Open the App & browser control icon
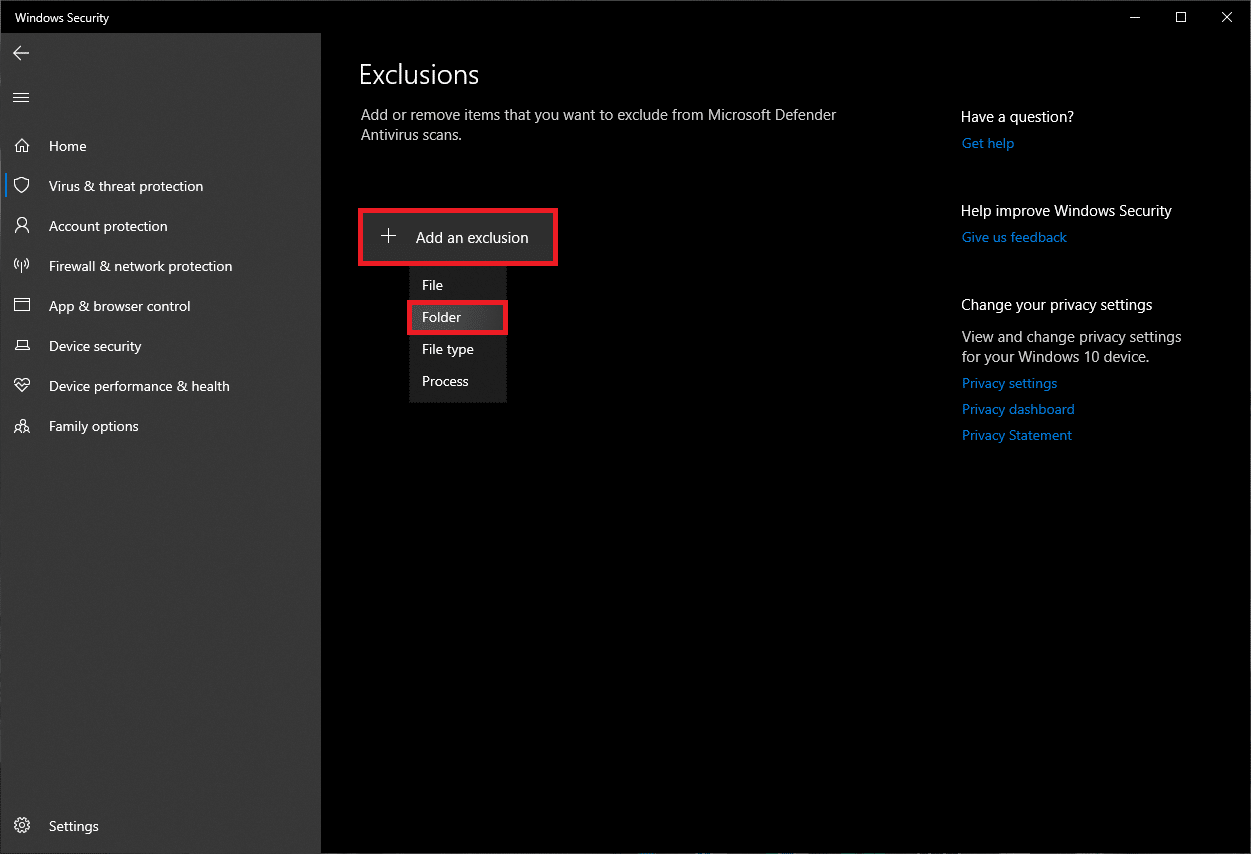Image resolution: width=1251 pixels, height=854 pixels. pos(22,306)
